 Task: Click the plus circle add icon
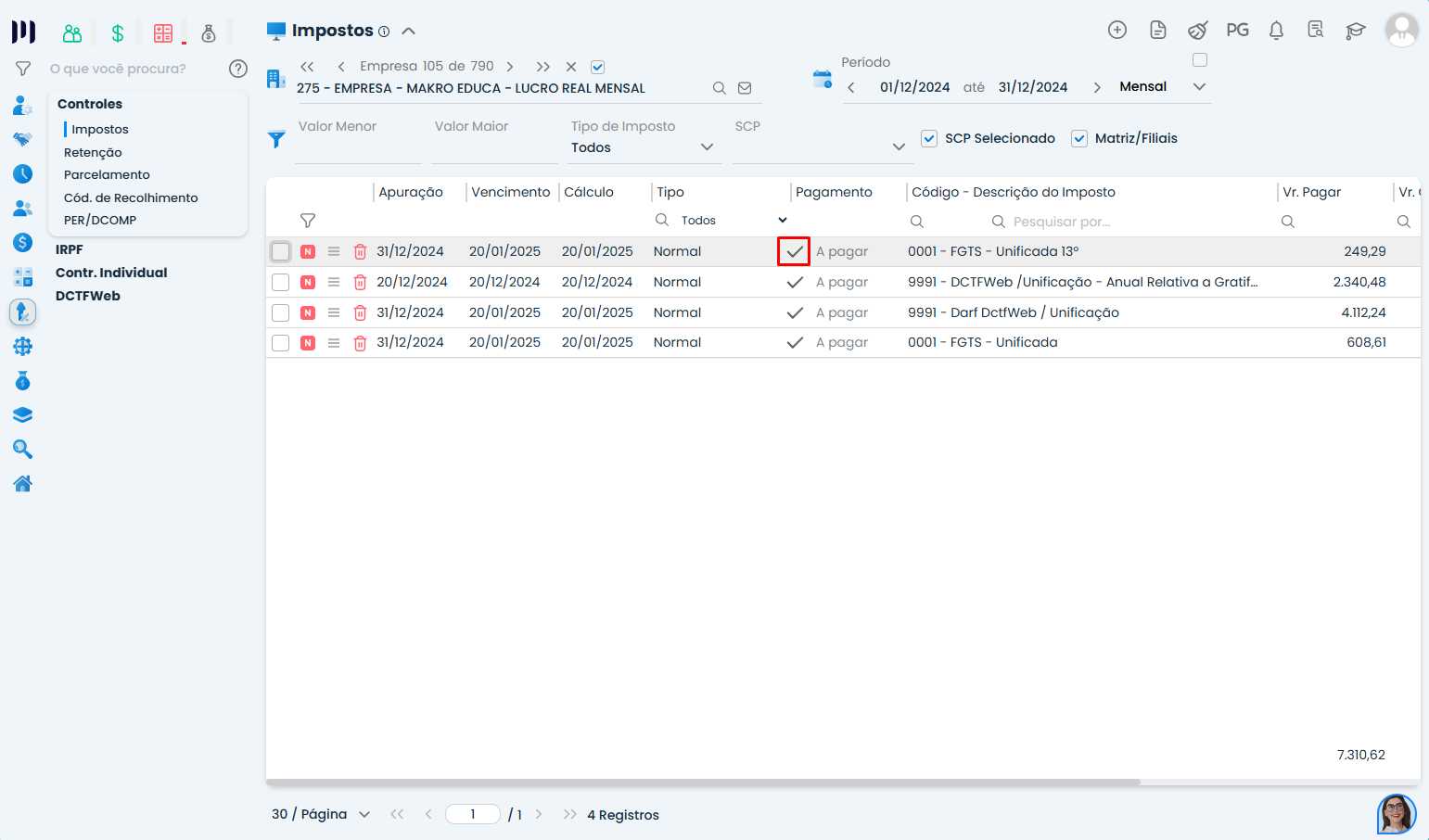(1117, 31)
